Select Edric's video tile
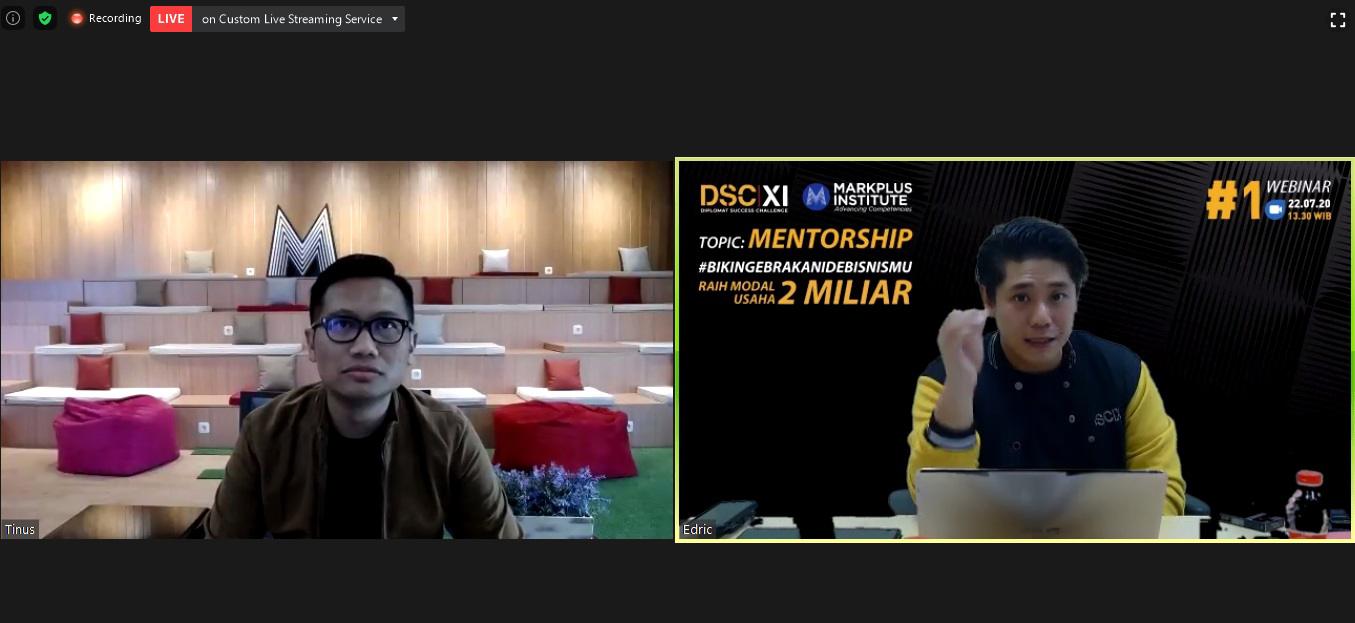 pos(1015,350)
